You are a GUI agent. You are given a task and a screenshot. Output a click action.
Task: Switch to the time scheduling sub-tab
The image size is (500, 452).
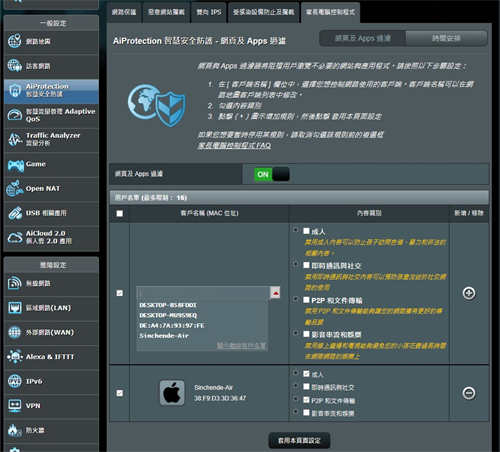click(446, 38)
